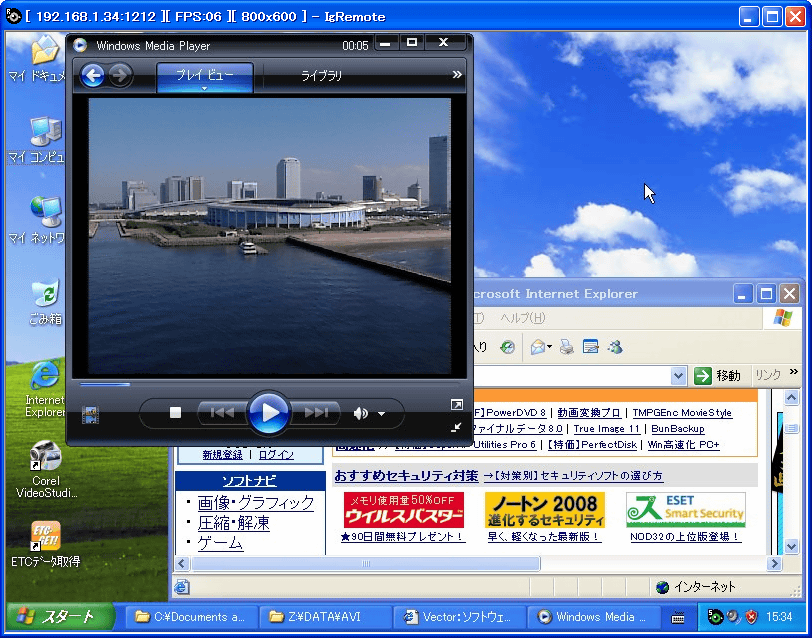Mute the Media Player speaker icon
The height and width of the screenshot is (638, 812).
pos(360,413)
